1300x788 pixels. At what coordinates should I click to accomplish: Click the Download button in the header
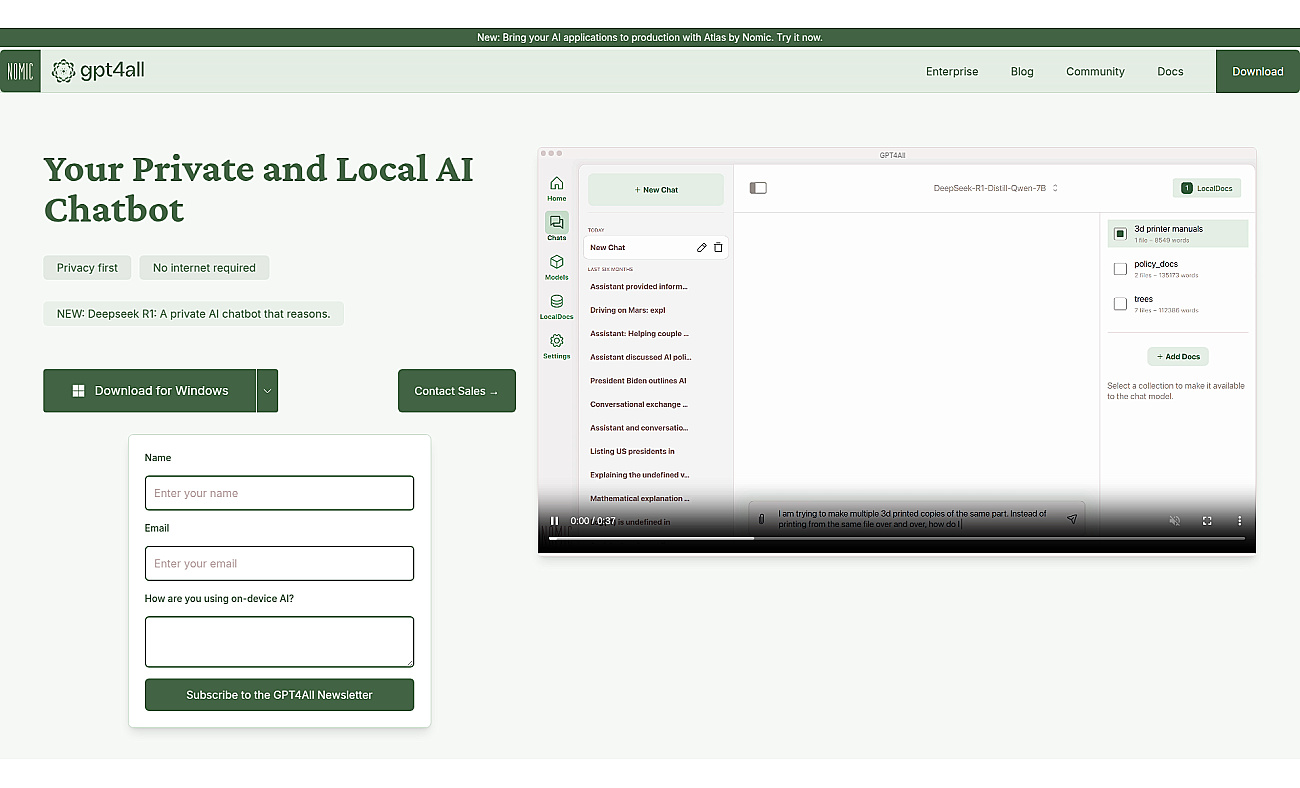tap(1258, 71)
